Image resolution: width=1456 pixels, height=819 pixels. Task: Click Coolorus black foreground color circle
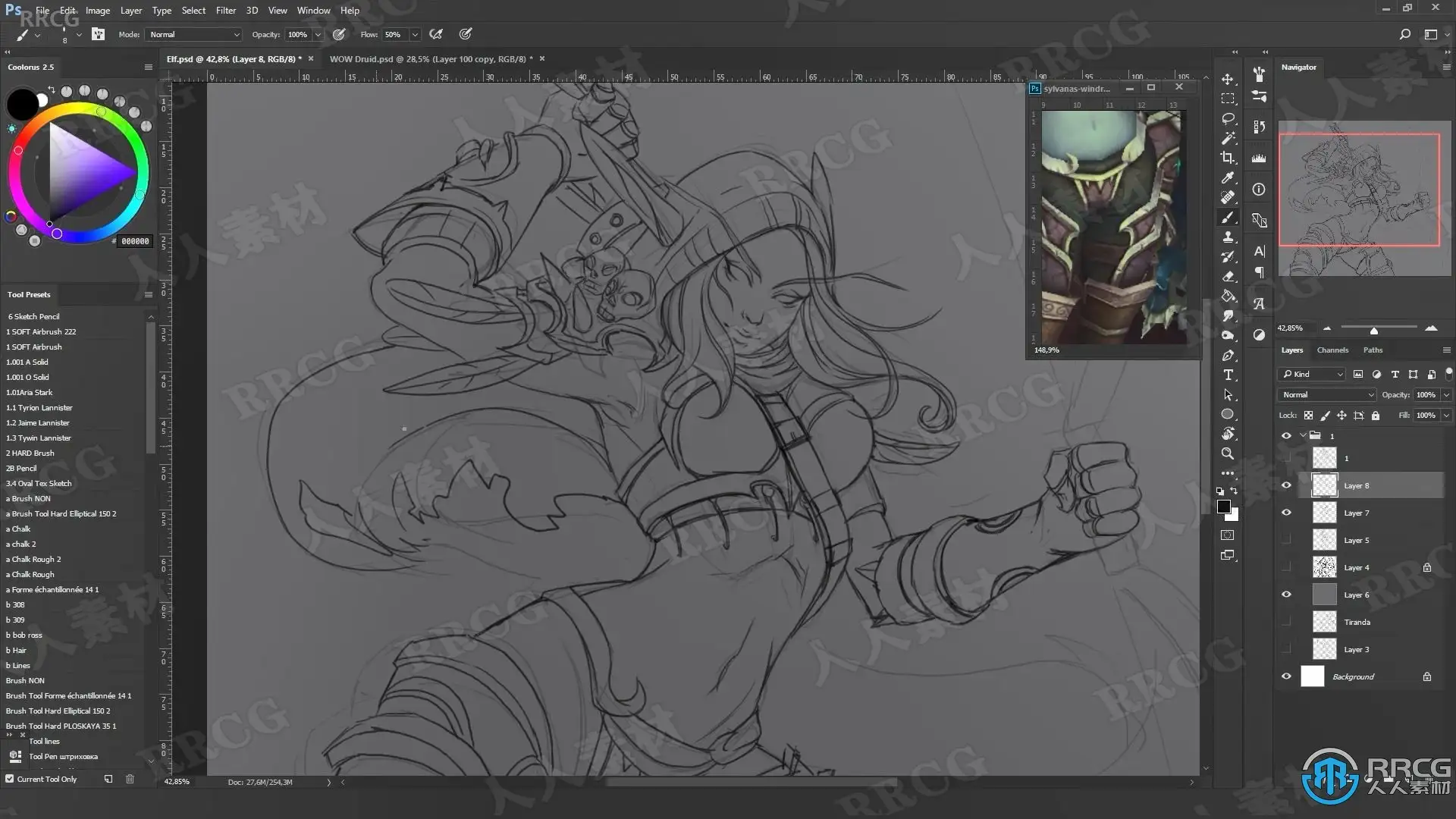point(22,104)
